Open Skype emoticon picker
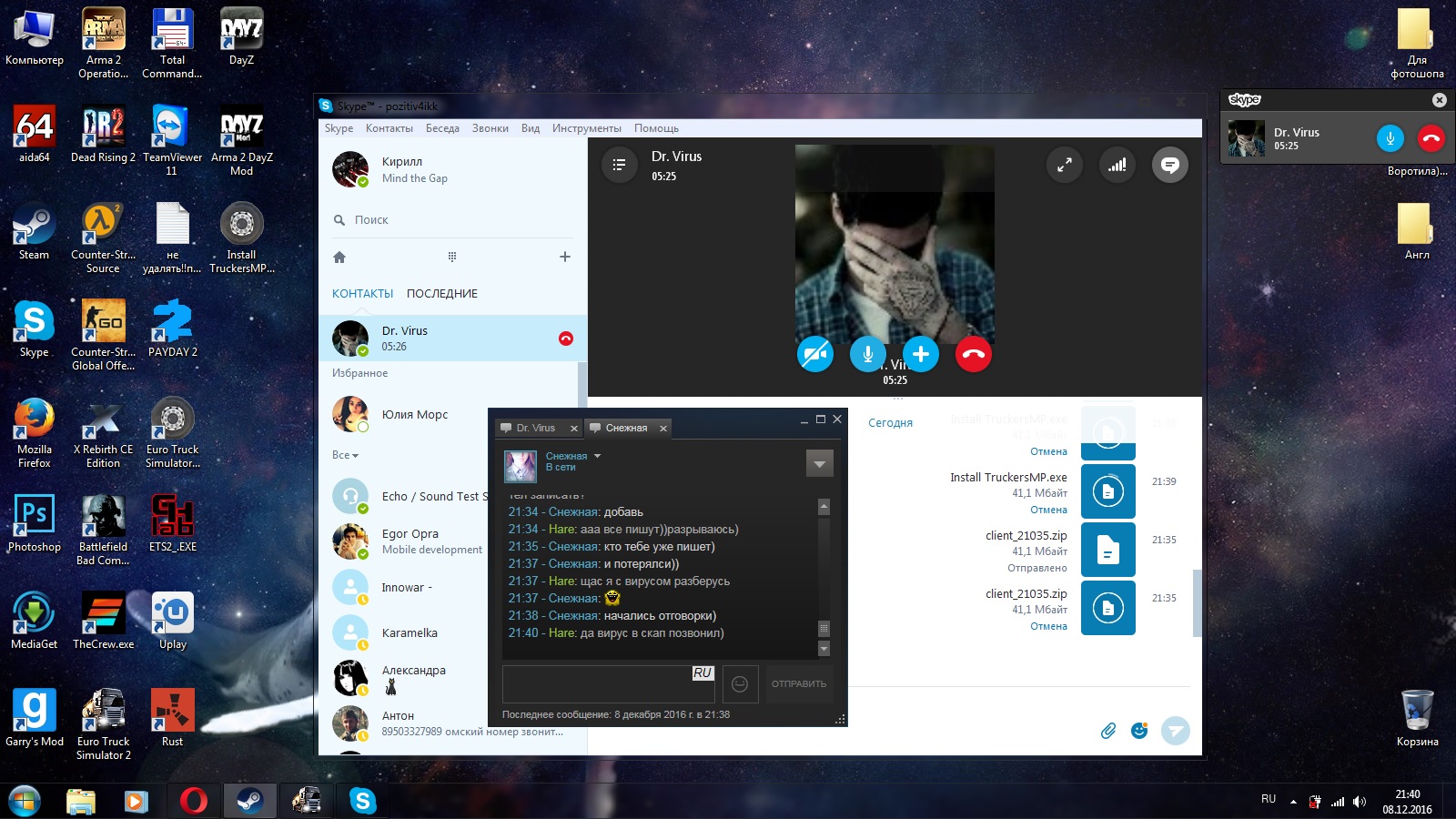This screenshot has width=1456, height=819. (x=1139, y=731)
